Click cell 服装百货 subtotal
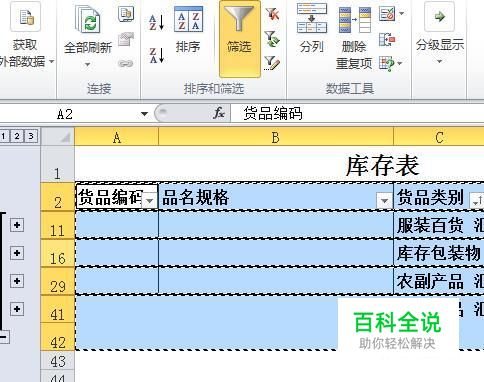484x382 pixels. (439, 225)
